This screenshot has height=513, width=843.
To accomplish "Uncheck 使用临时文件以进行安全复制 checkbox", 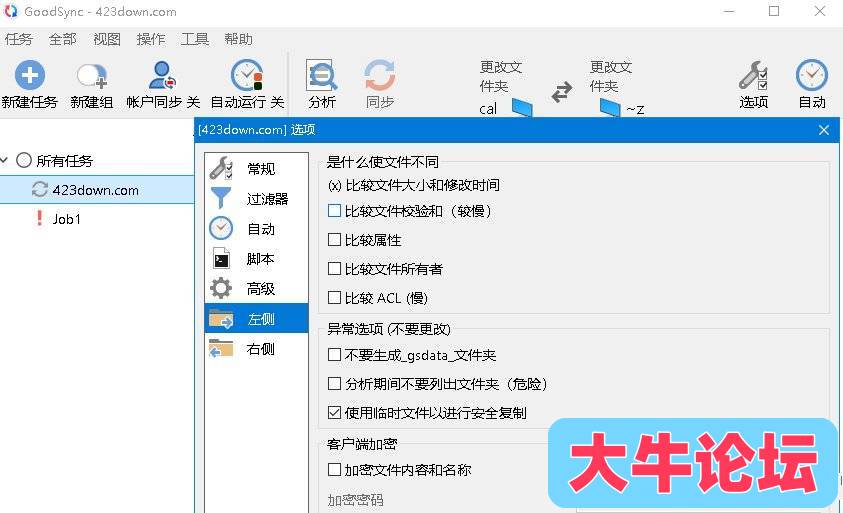I will pyautogui.click(x=334, y=412).
